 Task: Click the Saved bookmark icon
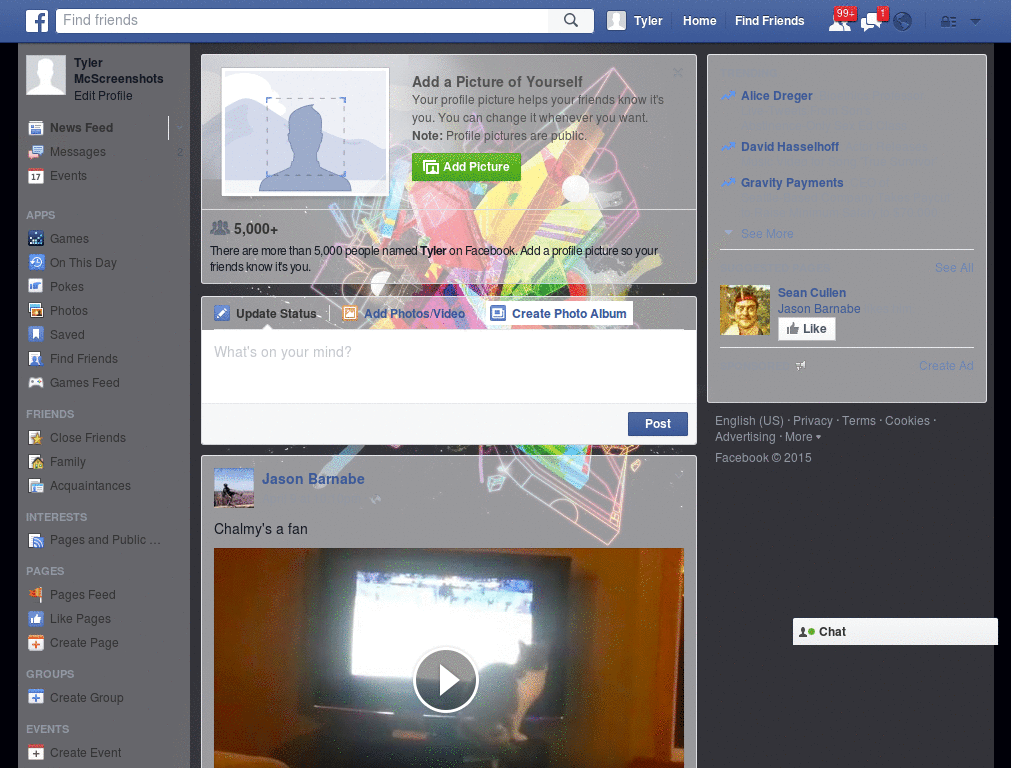click(x=36, y=334)
